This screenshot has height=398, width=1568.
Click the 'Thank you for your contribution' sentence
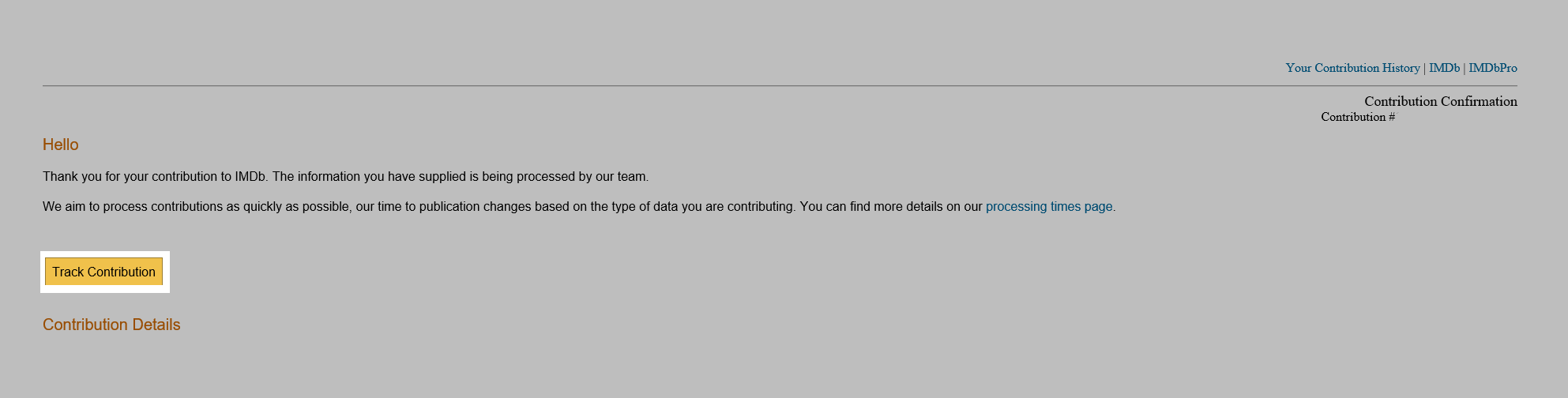point(345,177)
